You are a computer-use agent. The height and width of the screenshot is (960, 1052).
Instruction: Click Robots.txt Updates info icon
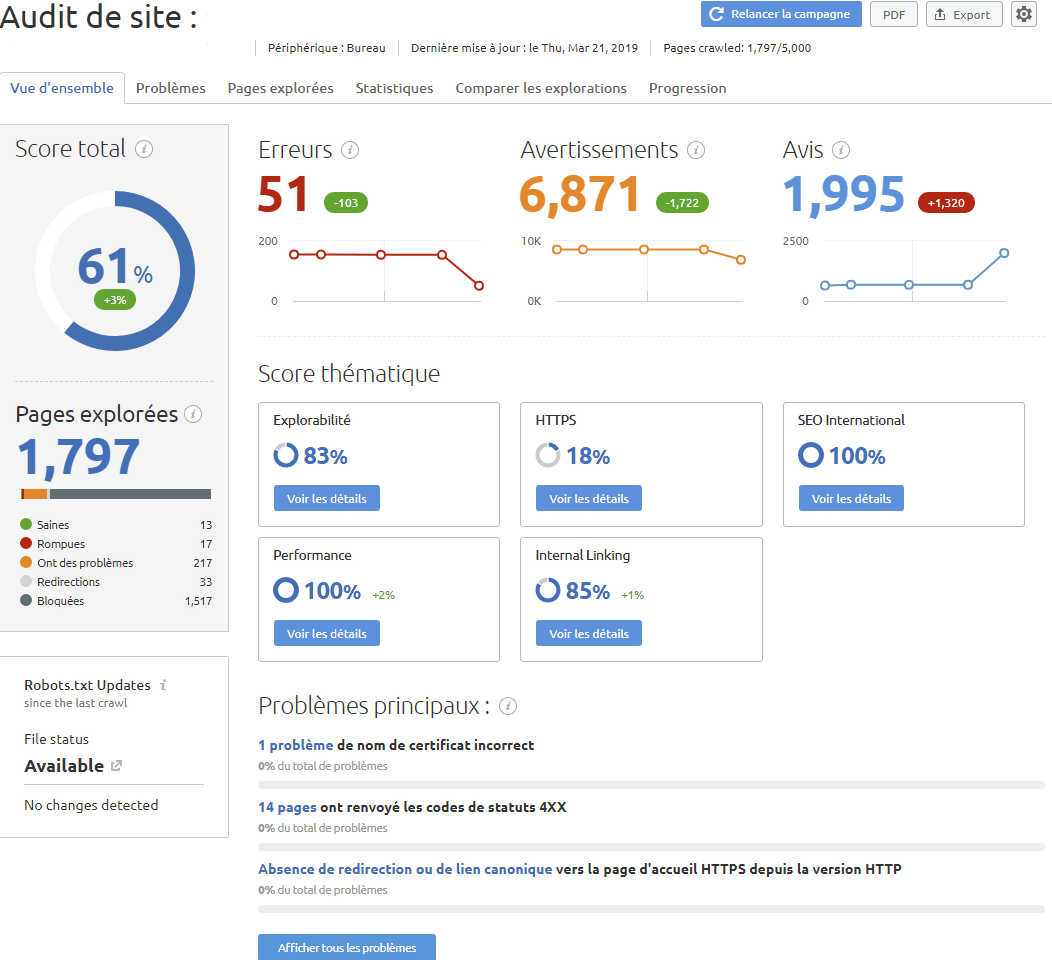tap(163, 685)
